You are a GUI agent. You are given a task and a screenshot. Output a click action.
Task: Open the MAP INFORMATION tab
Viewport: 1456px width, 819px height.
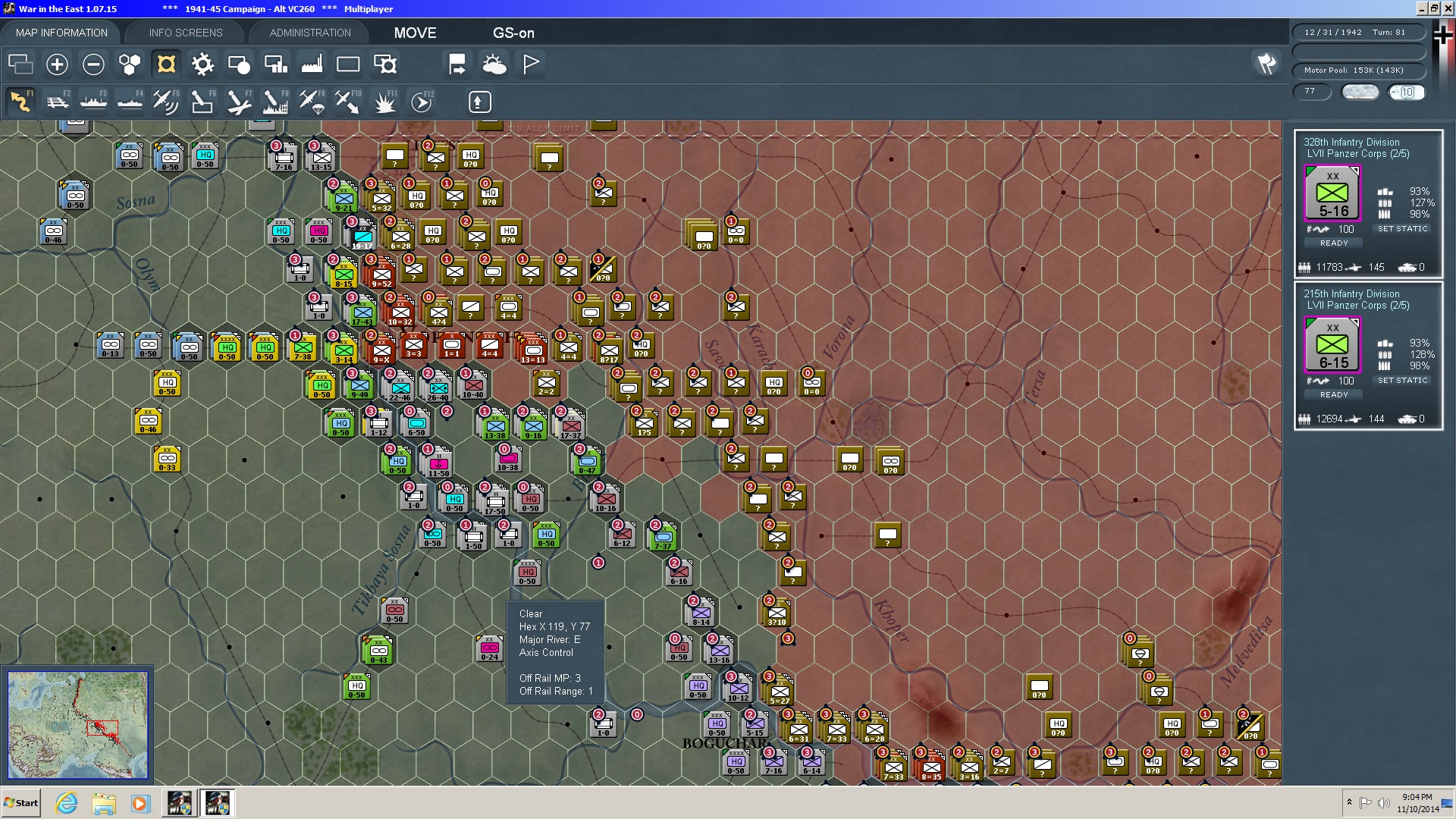point(61,33)
